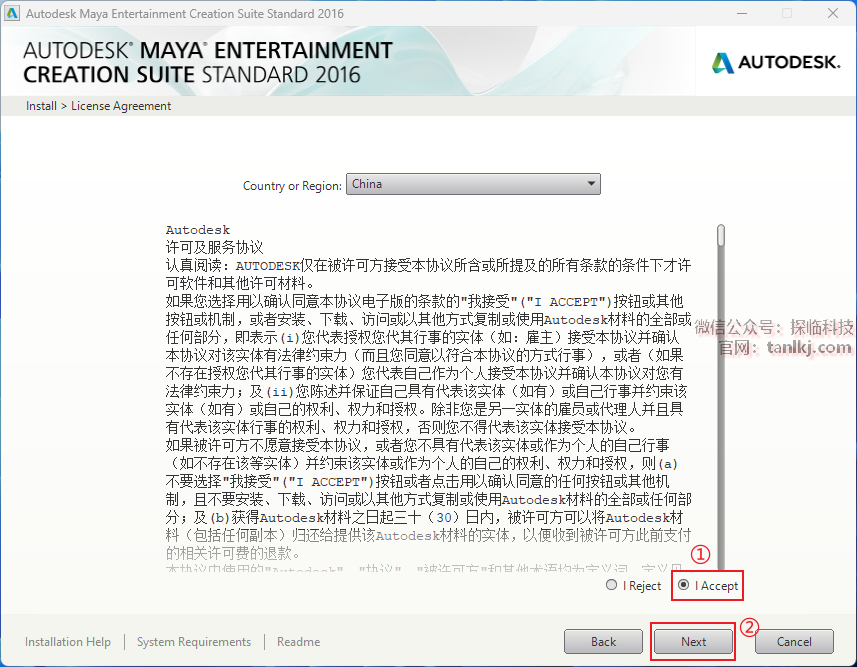Click the license agreement scrollbar thumb
The width and height of the screenshot is (857, 667).
721,236
